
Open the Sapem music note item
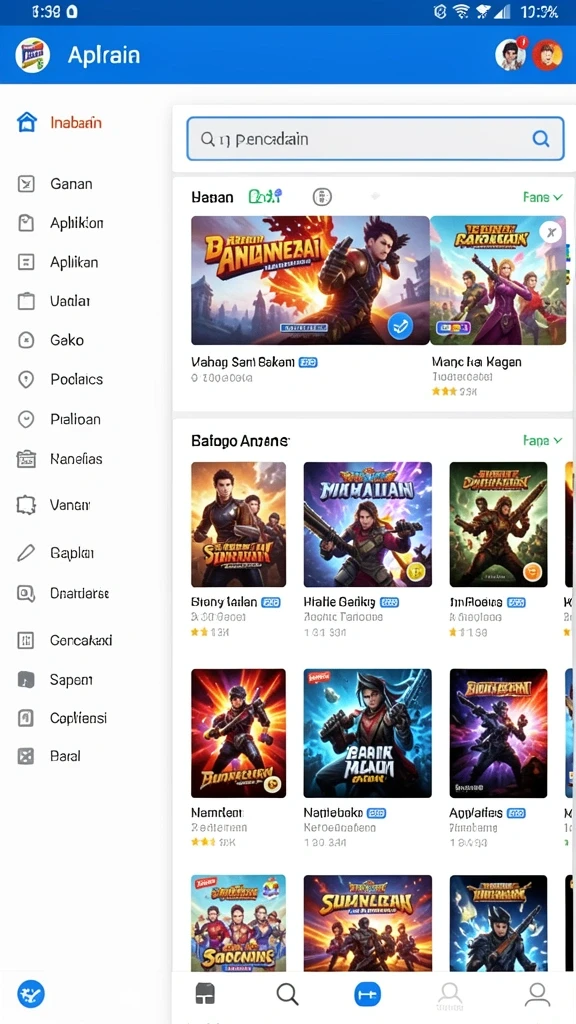pyautogui.click(x=55, y=680)
